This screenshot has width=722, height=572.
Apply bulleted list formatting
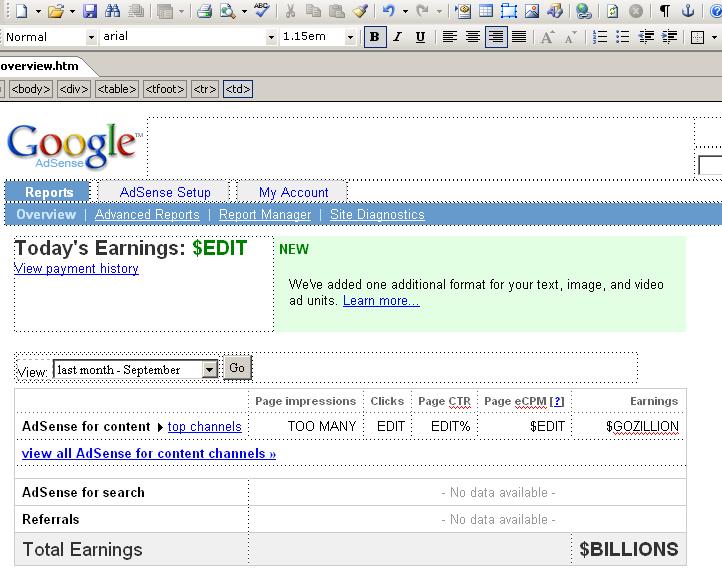click(x=623, y=37)
